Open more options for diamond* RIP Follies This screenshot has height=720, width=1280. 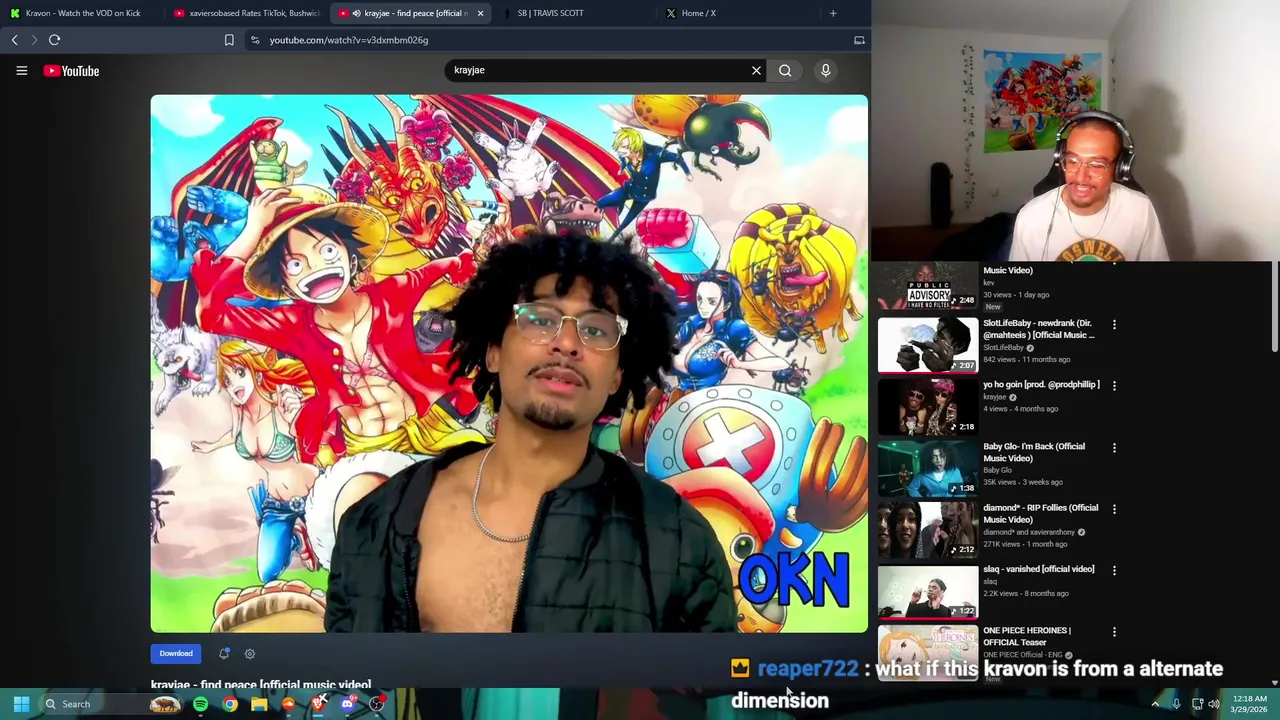1114,508
